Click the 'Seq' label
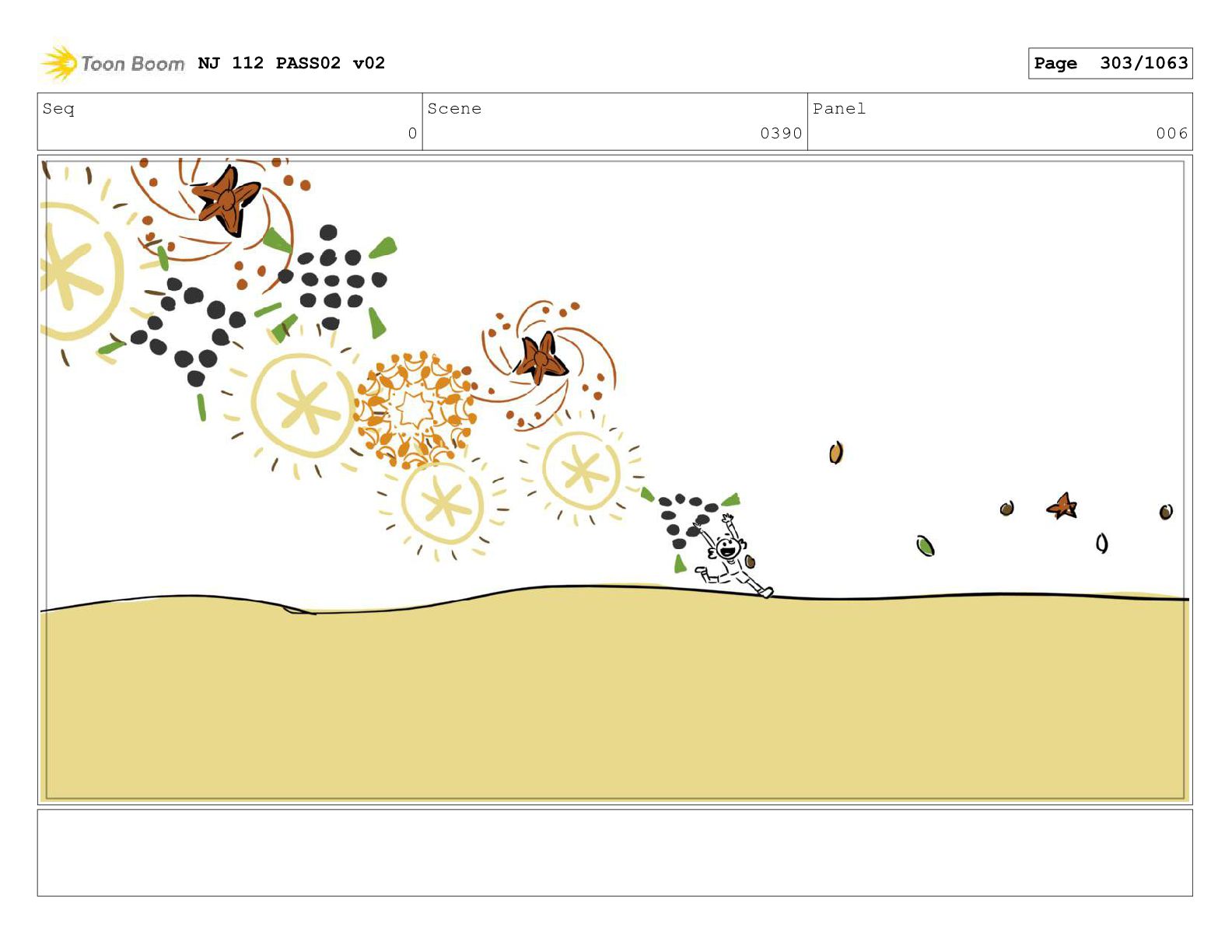 pyautogui.click(x=58, y=109)
